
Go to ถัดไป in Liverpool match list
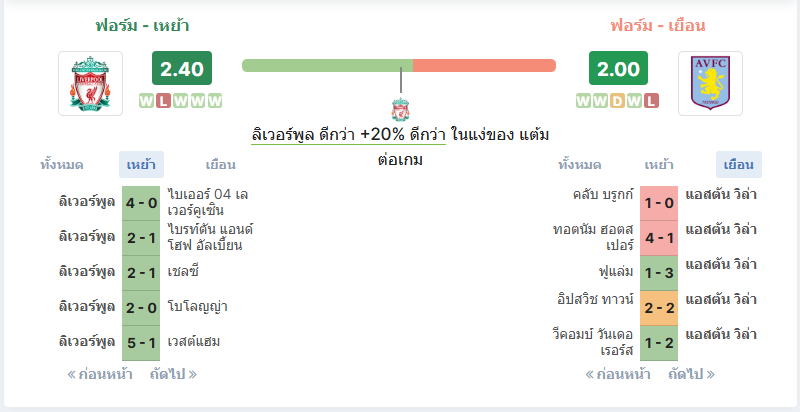coord(173,375)
